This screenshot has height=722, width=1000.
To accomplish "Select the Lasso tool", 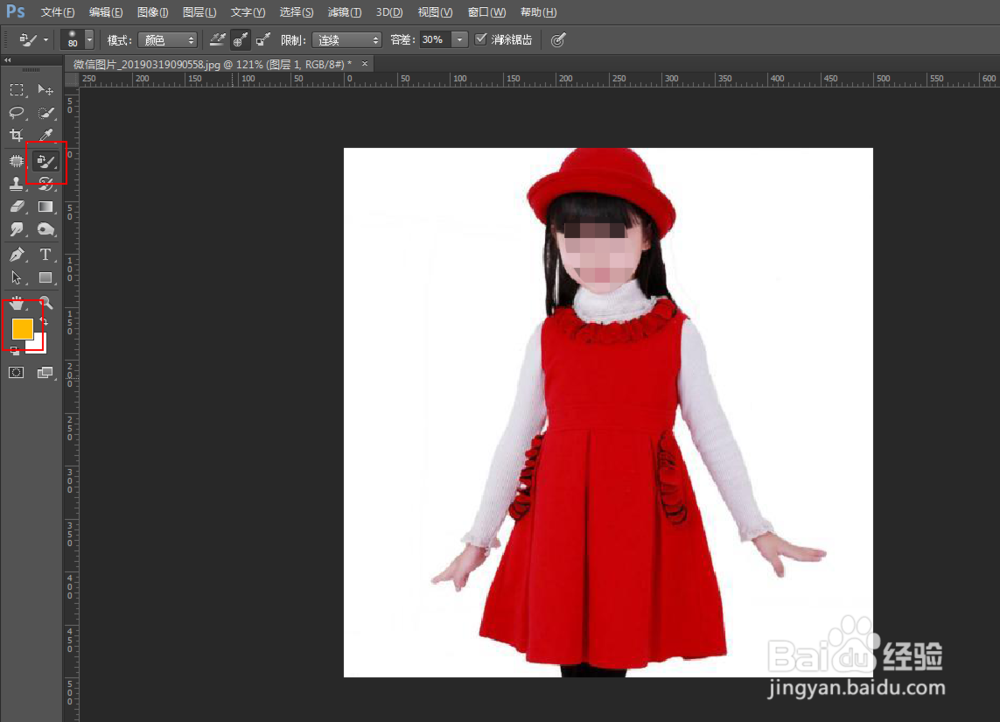I will click(x=17, y=113).
